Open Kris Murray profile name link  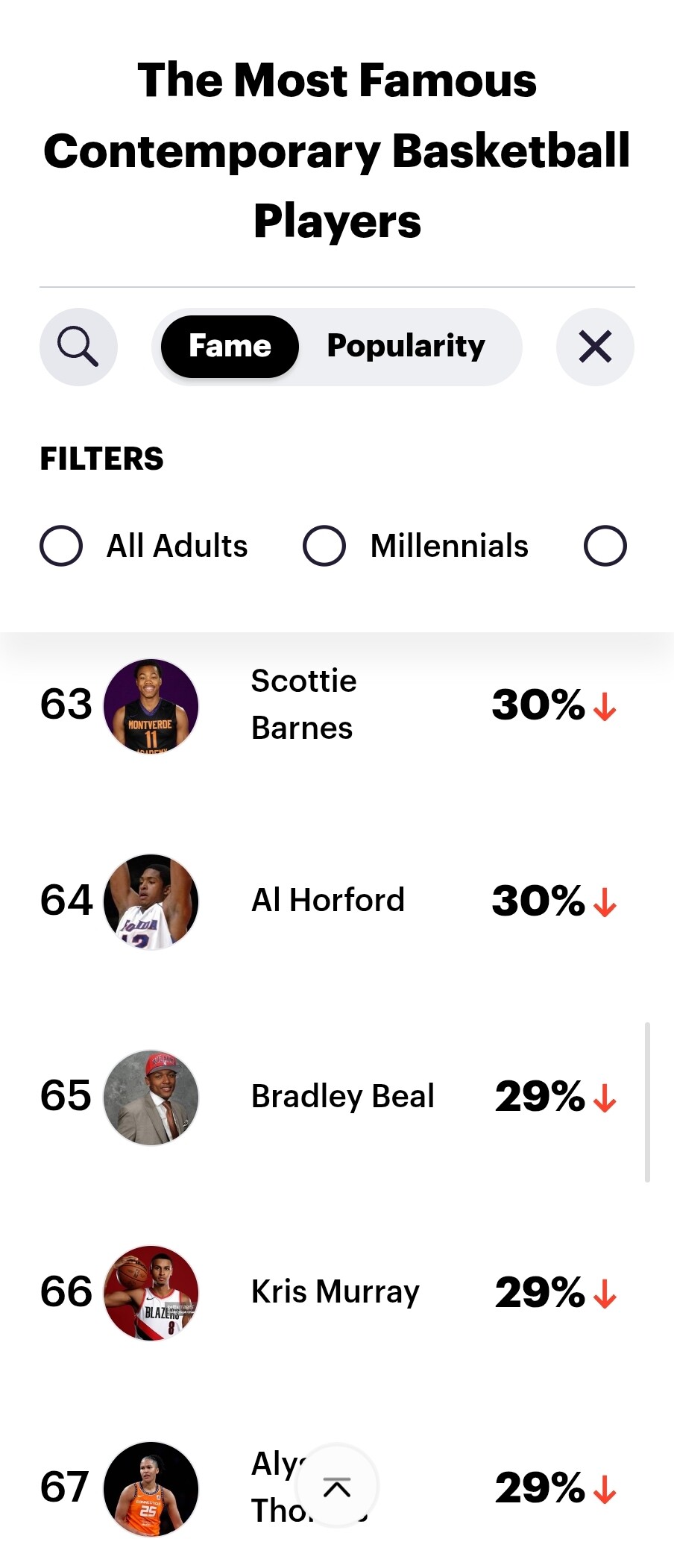click(335, 1292)
